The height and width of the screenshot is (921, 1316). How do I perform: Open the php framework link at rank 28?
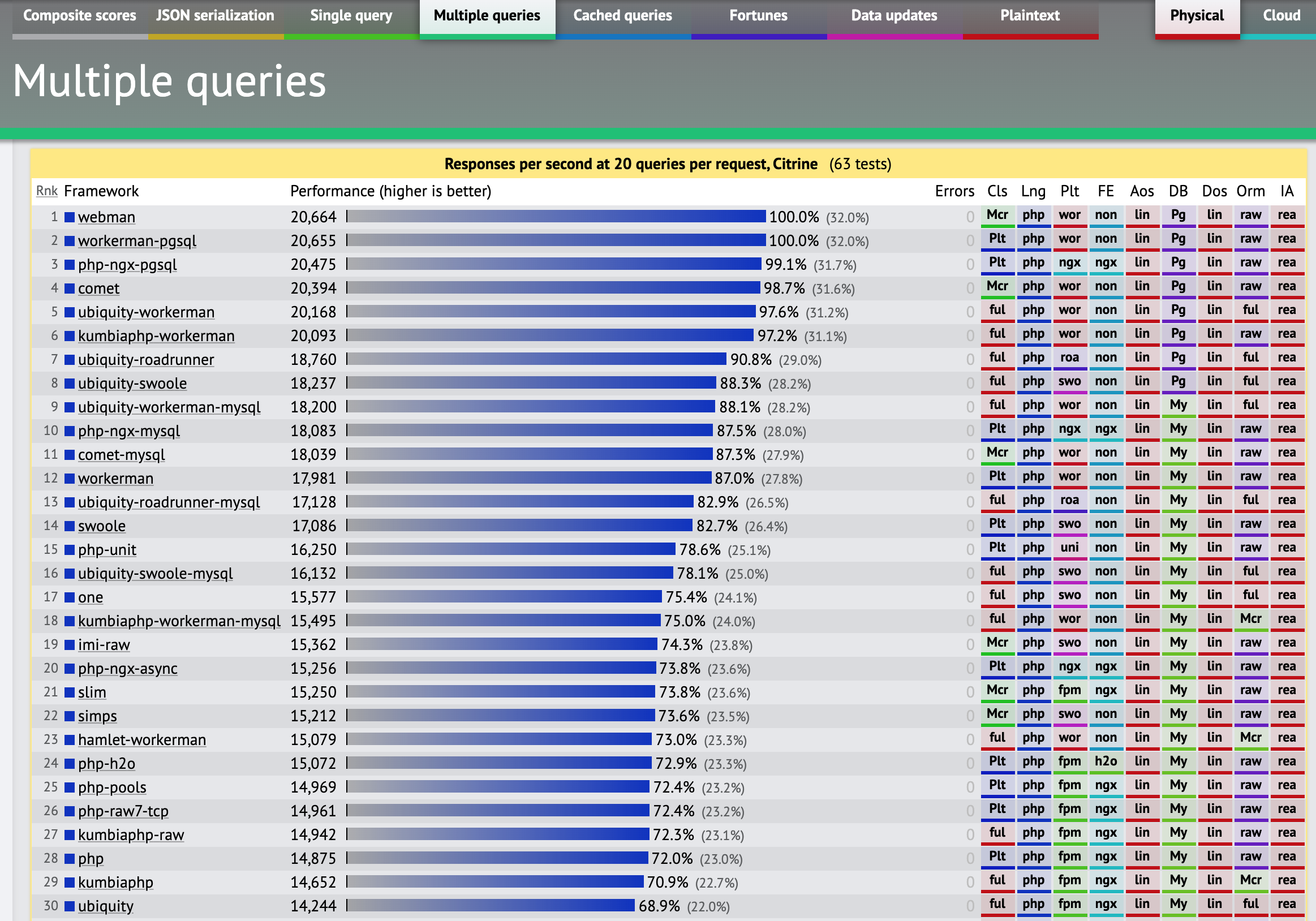coord(91,859)
